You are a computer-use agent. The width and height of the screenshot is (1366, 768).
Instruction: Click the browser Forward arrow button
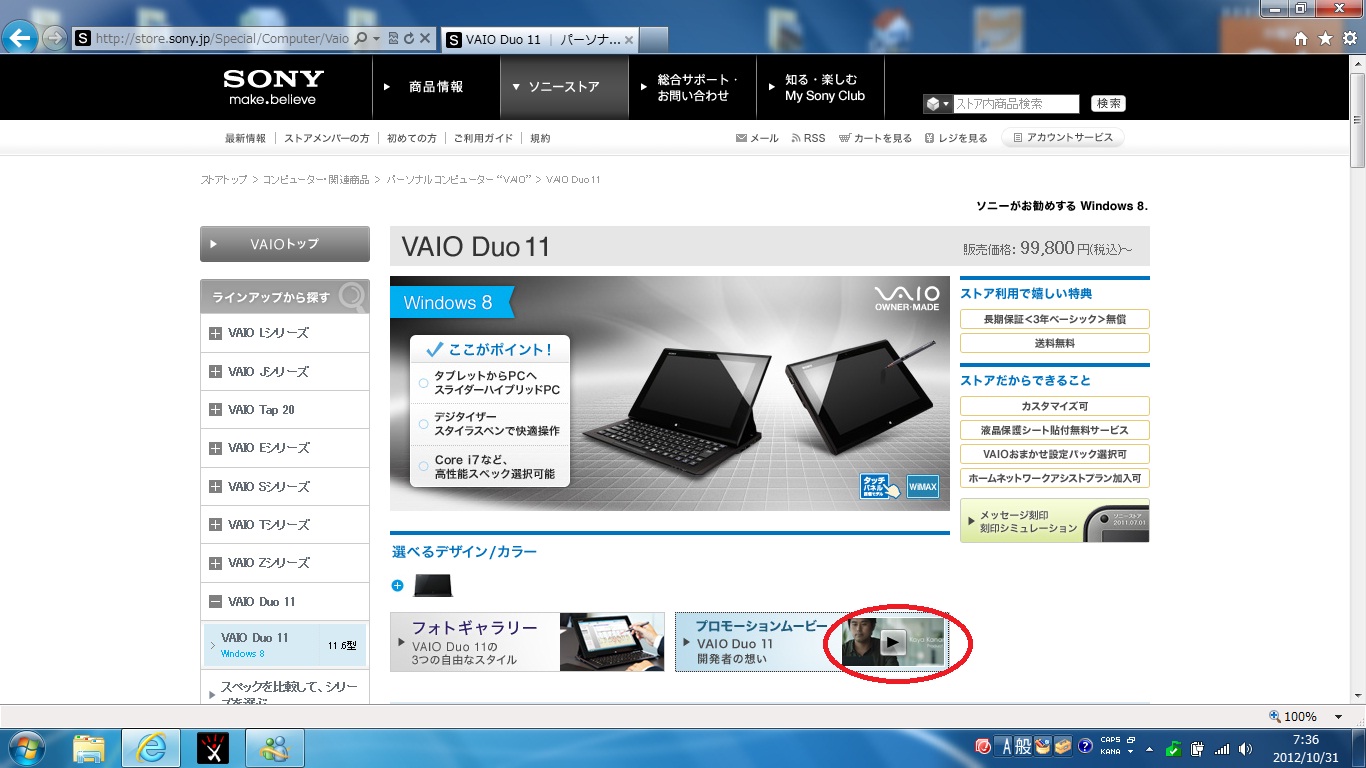click(x=55, y=38)
